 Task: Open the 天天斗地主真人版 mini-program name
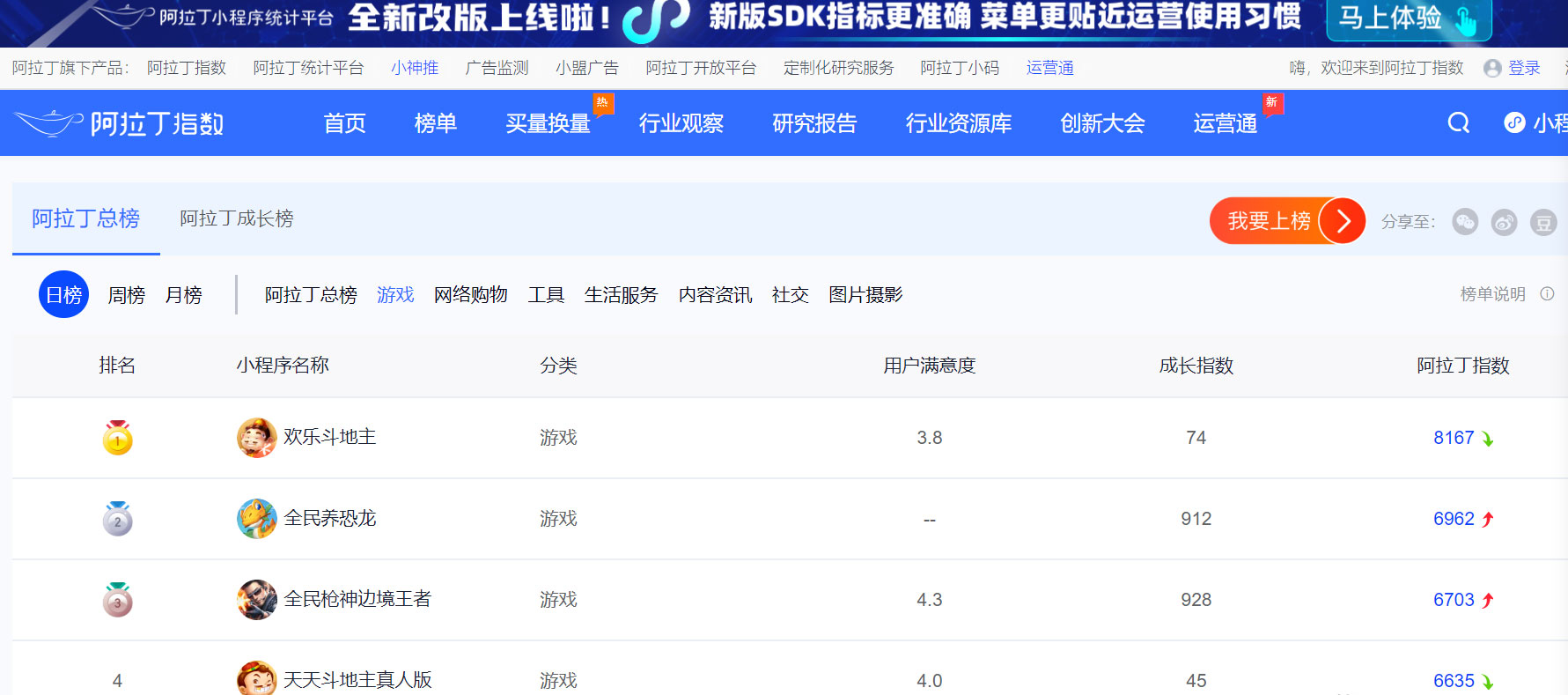357,680
